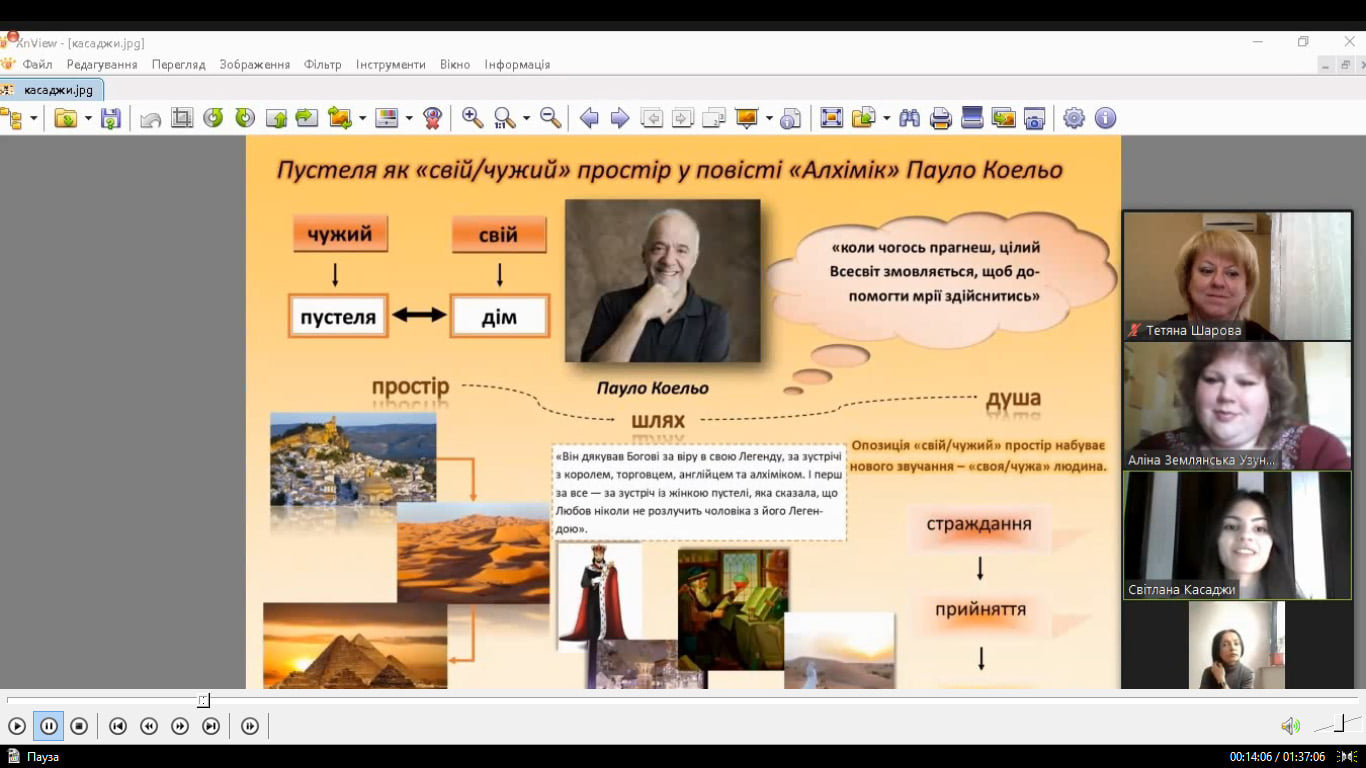This screenshot has height=768, width=1366.
Task: Open the folder browse icon in XnView toolbar
Action: 65,118
